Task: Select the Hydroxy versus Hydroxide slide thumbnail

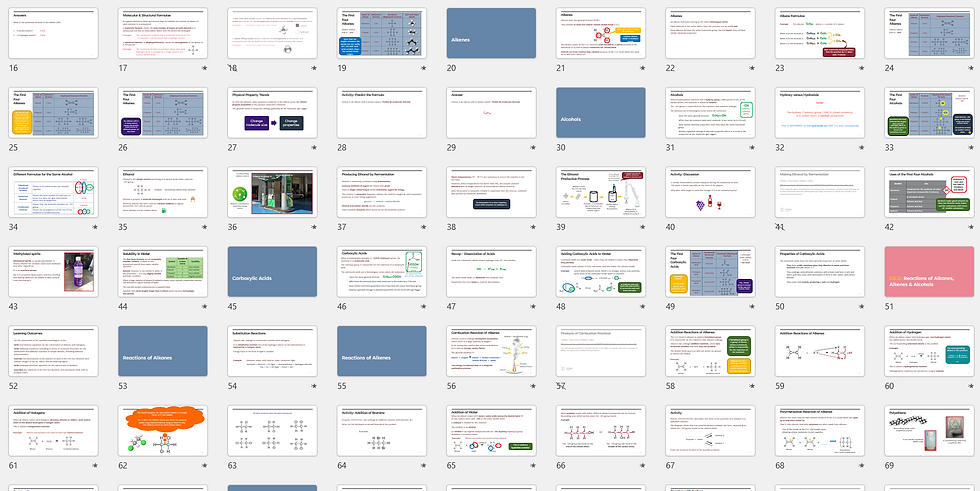Action: [x=820, y=113]
